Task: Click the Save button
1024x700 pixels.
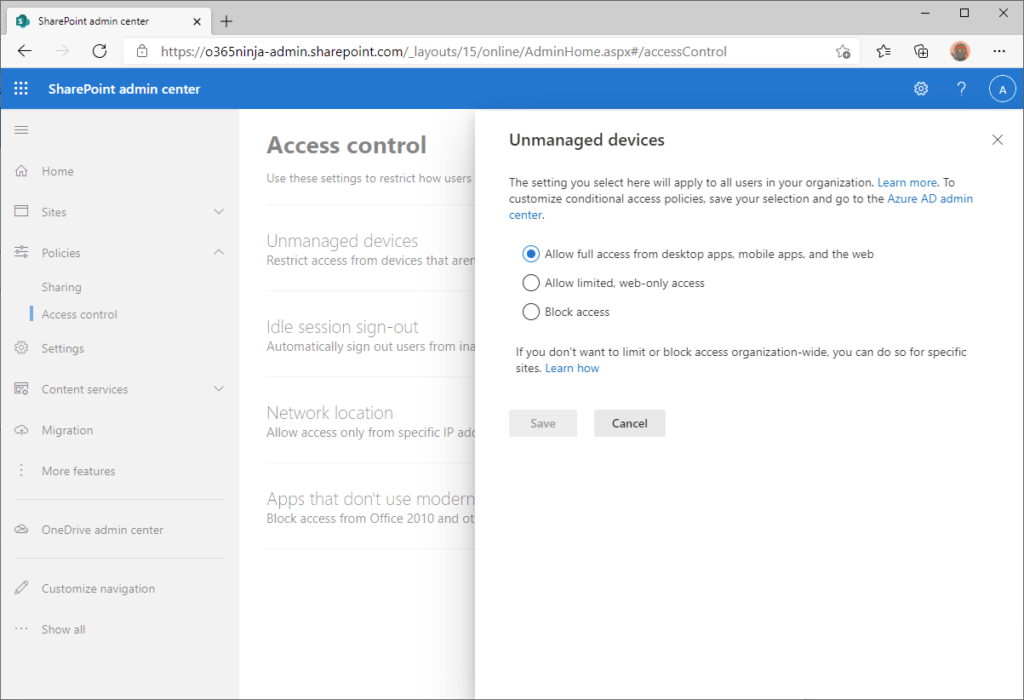Action: [543, 423]
